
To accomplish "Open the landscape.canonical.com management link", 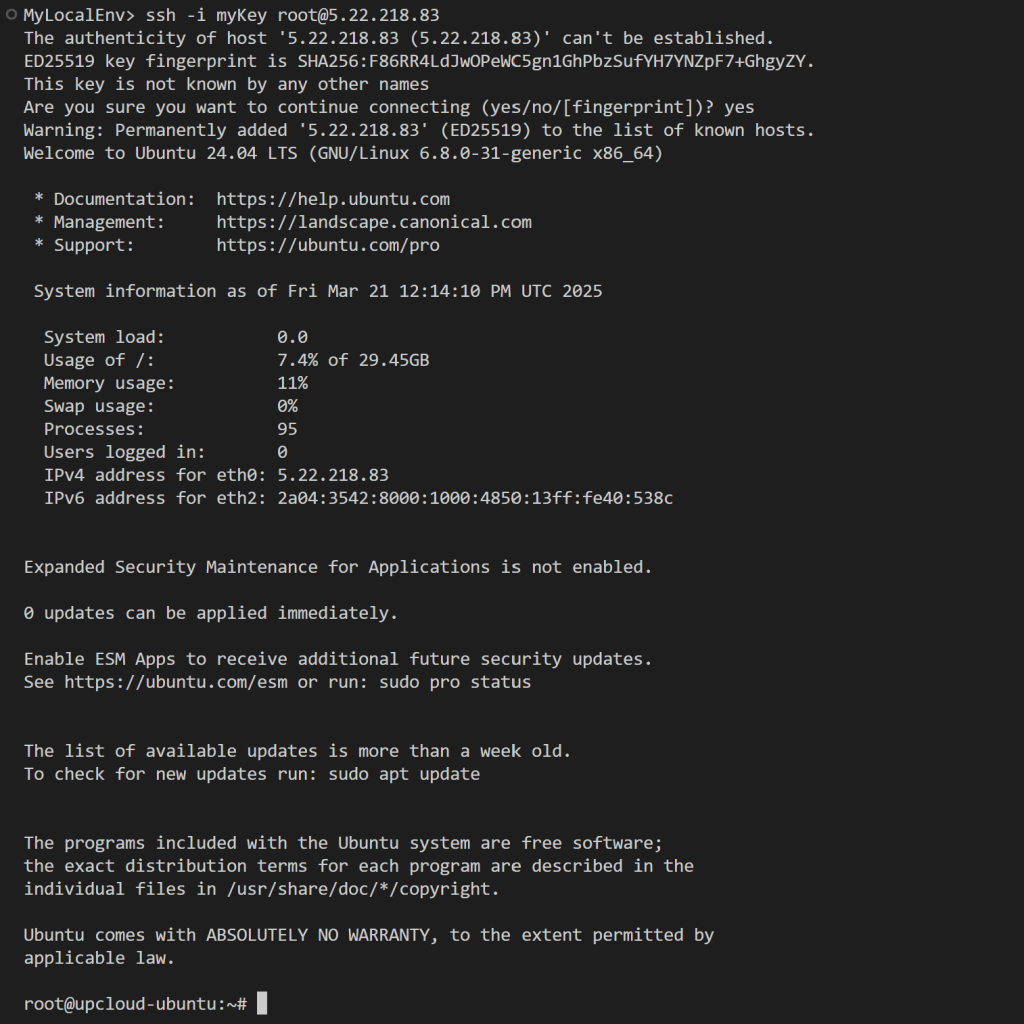I will (x=374, y=222).
